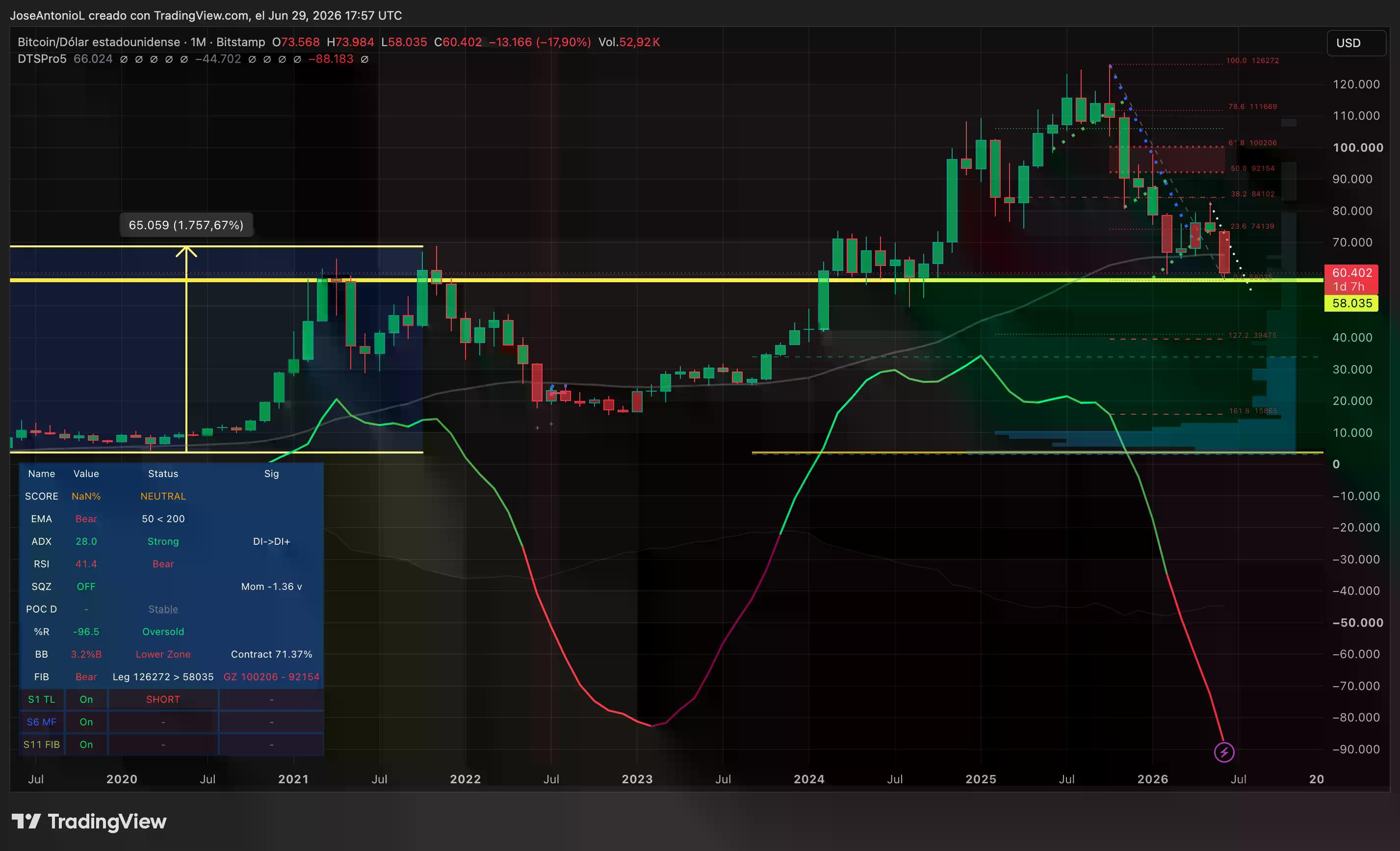
Task: Click the Fibonacci label 50.0 92154
Action: (x=1252, y=168)
